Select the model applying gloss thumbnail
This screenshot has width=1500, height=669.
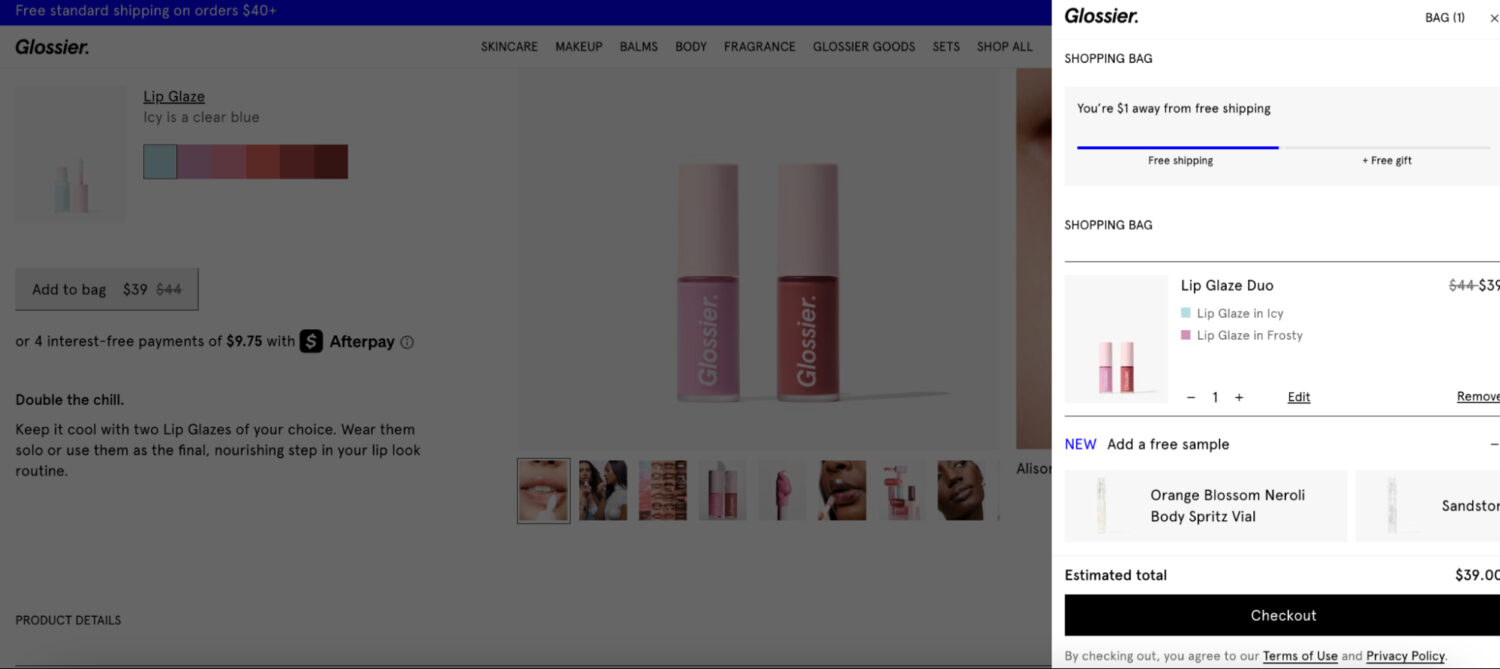point(842,490)
